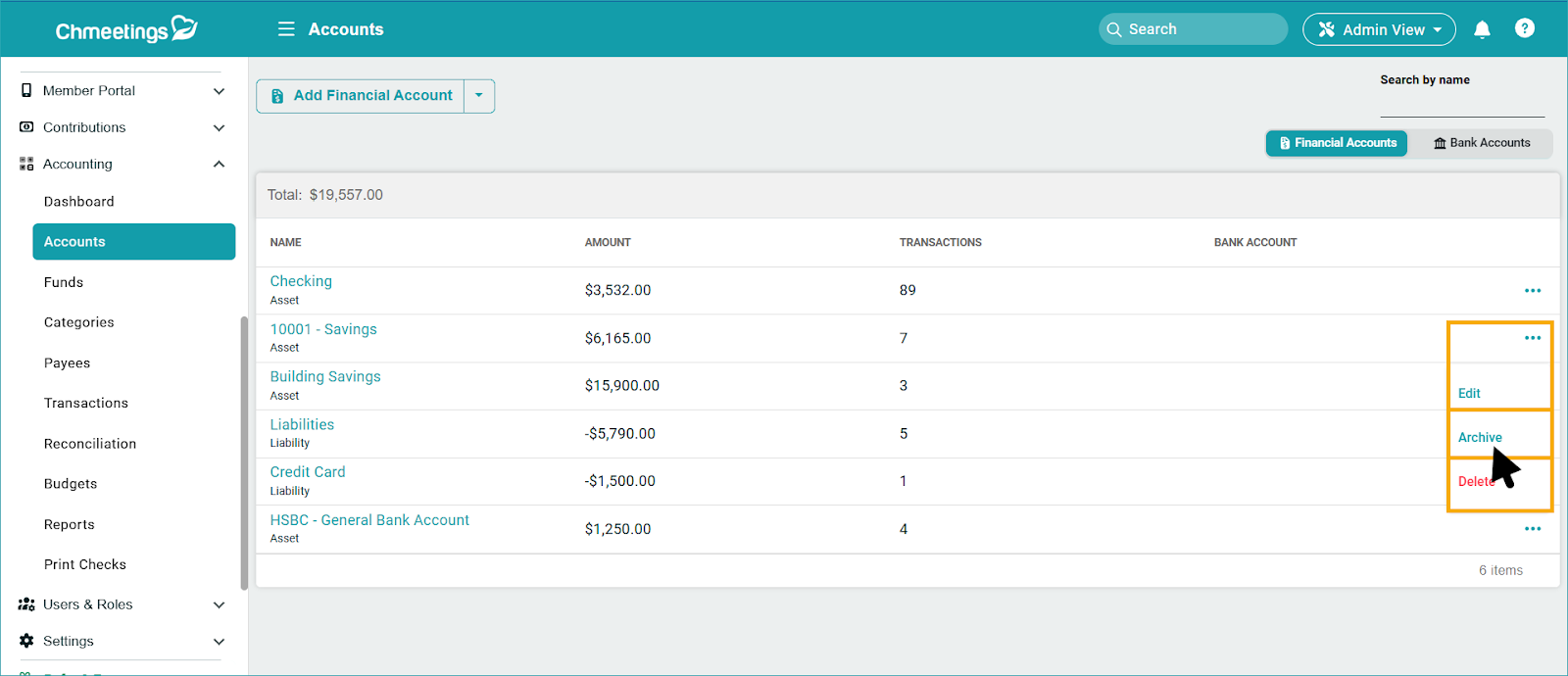The height and width of the screenshot is (676, 1568).
Task: Open three-dot menu for Checking account
Action: click(x=1532, y=290)
